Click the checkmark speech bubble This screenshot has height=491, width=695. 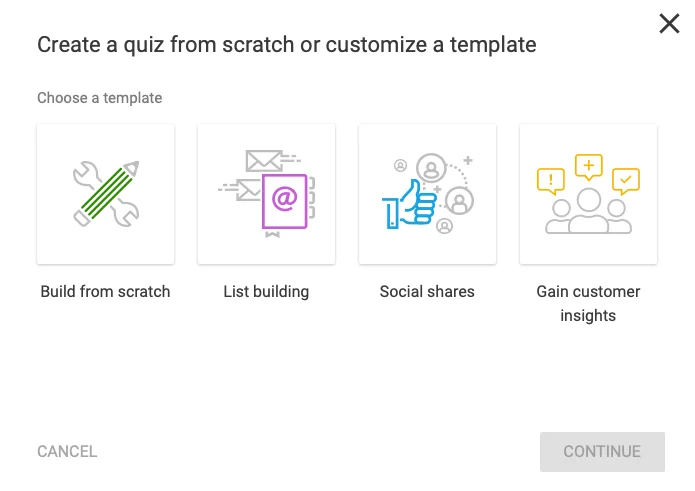(626, 181)
